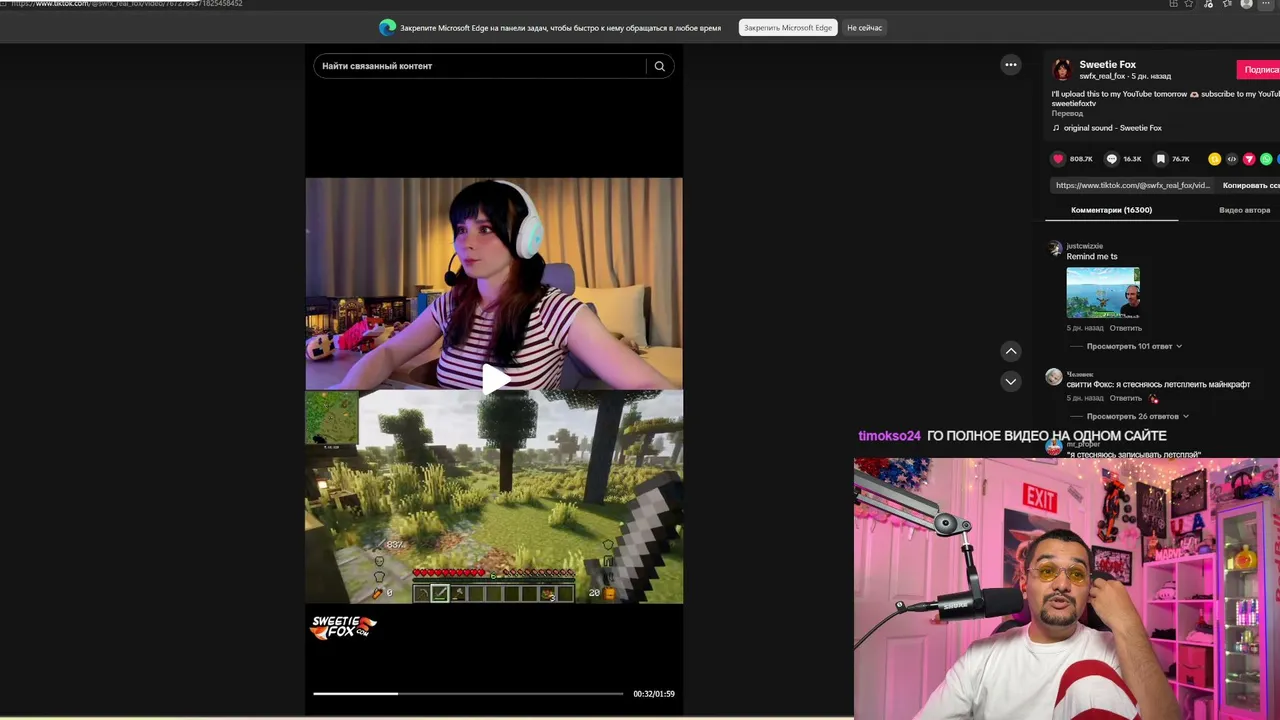1280x720 pixels.
Task: Click 'Копировать ссылку' copy link button
Action: 1251,185
